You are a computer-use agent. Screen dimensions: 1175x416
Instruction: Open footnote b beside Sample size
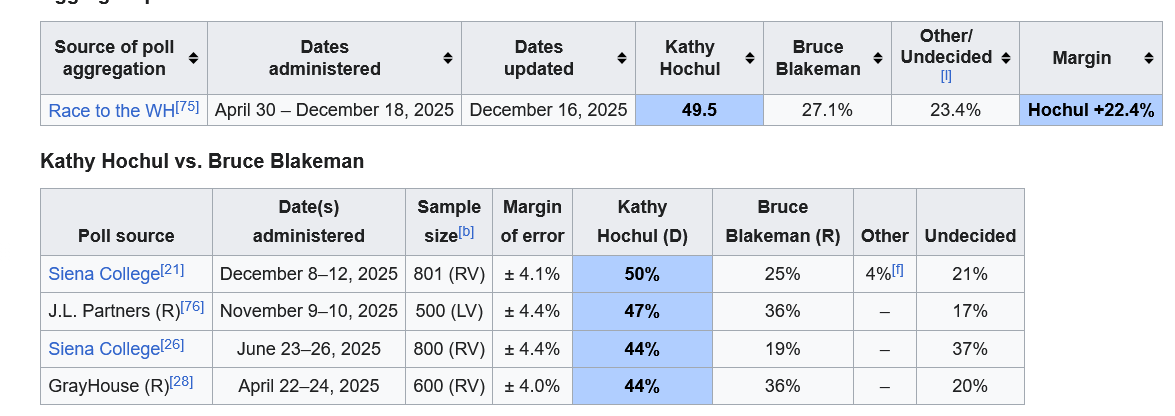(x=466, y=231)
